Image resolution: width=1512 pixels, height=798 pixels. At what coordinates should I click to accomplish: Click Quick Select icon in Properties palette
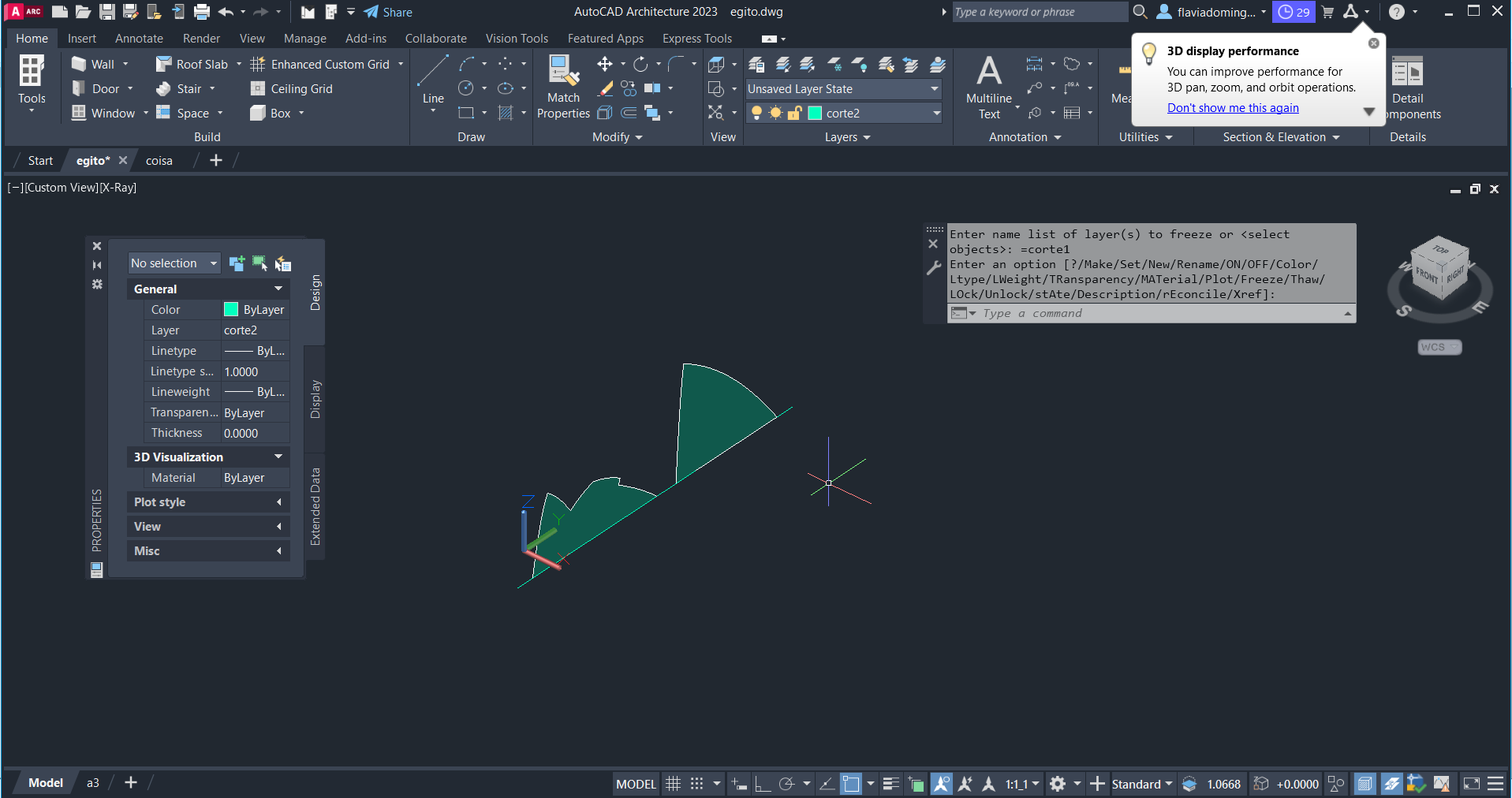click(283, 263)
